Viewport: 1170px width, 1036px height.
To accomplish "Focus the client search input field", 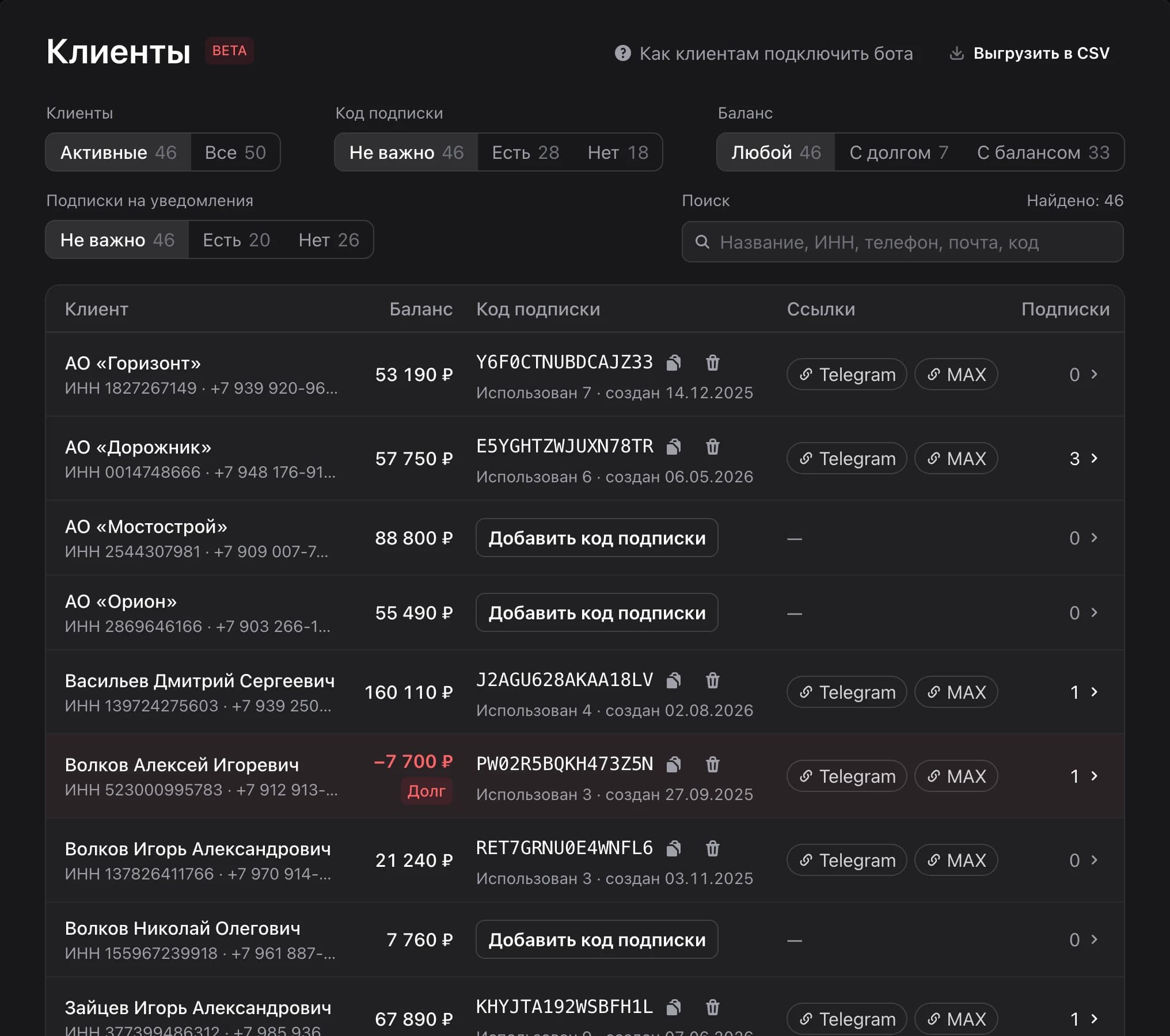I will point(902,242).
